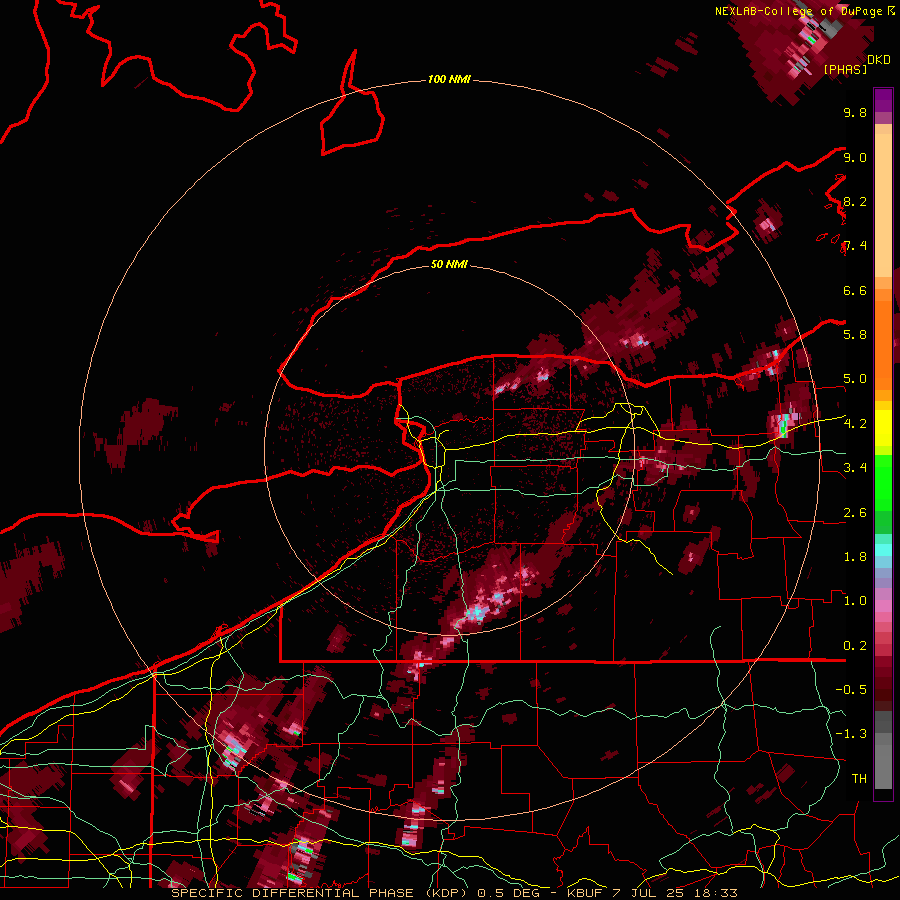The width and height of the screenshot is (900, 900).
Task: Click the yellow band of the color bar
Action: click(x=883, y=428)
